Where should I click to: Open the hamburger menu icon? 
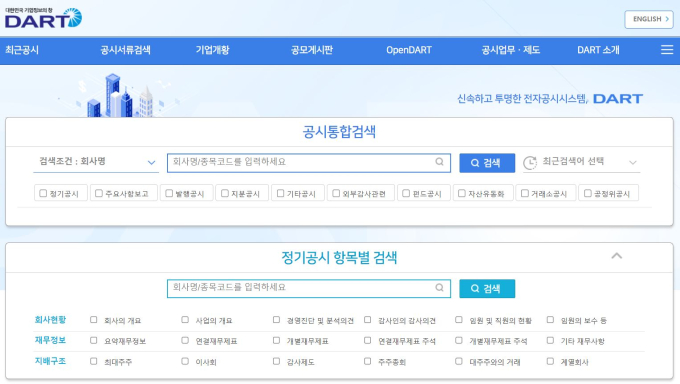(667, 50)
